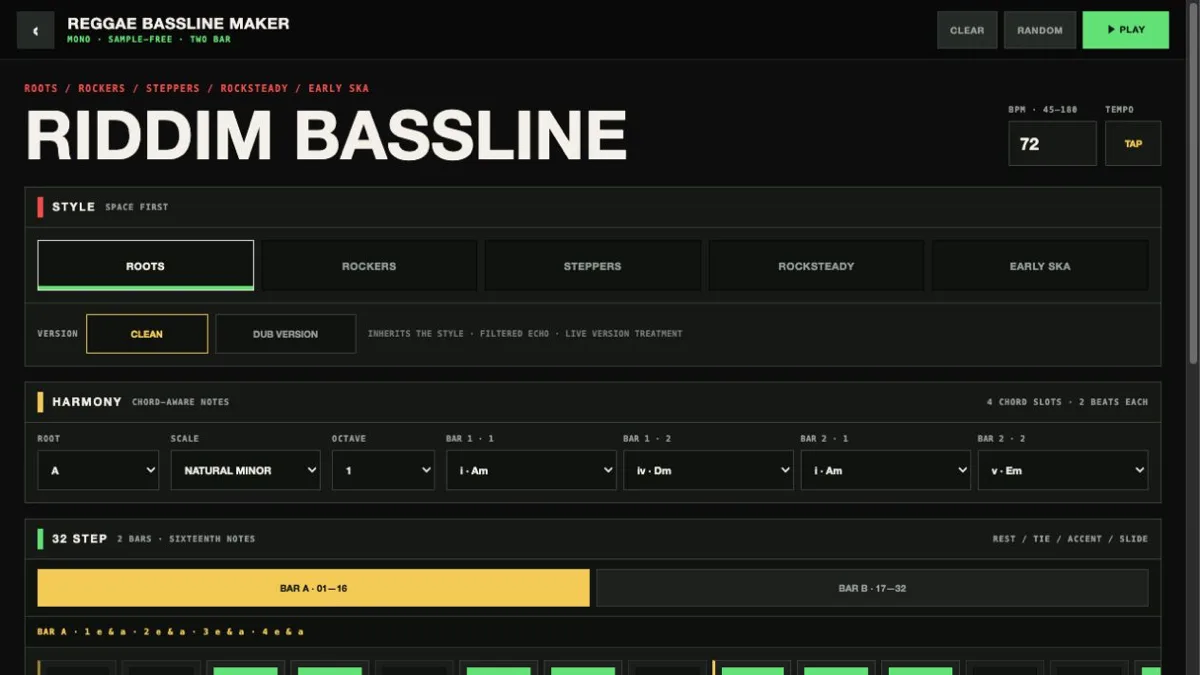Screen dimensions: 1200x675
Task: Click the 'Mono · Sample-free · Two bar' subtitle
Action: [149, 40]
